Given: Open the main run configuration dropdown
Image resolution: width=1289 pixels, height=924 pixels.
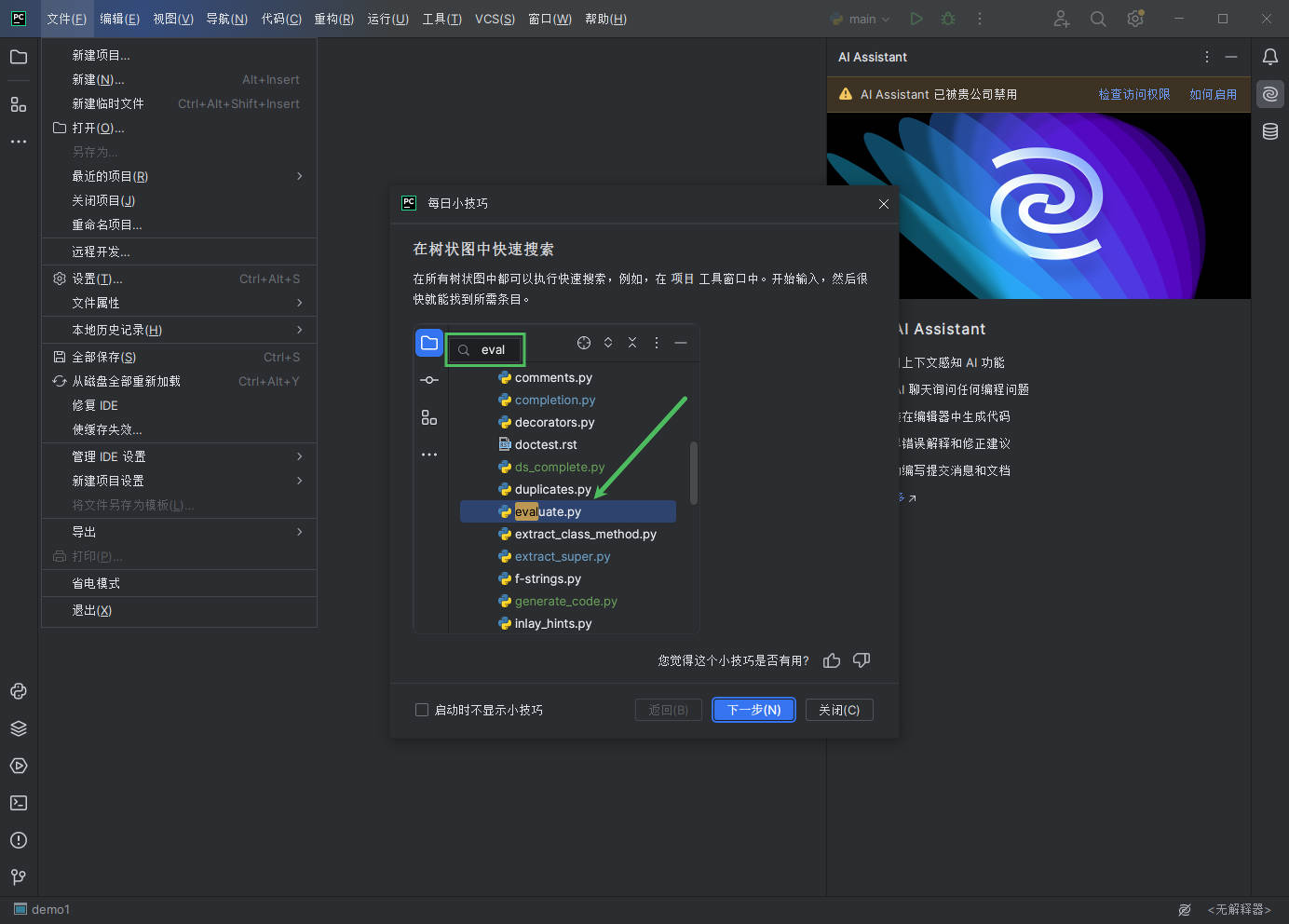Looking at the screenshot, I should pos(862,19).
